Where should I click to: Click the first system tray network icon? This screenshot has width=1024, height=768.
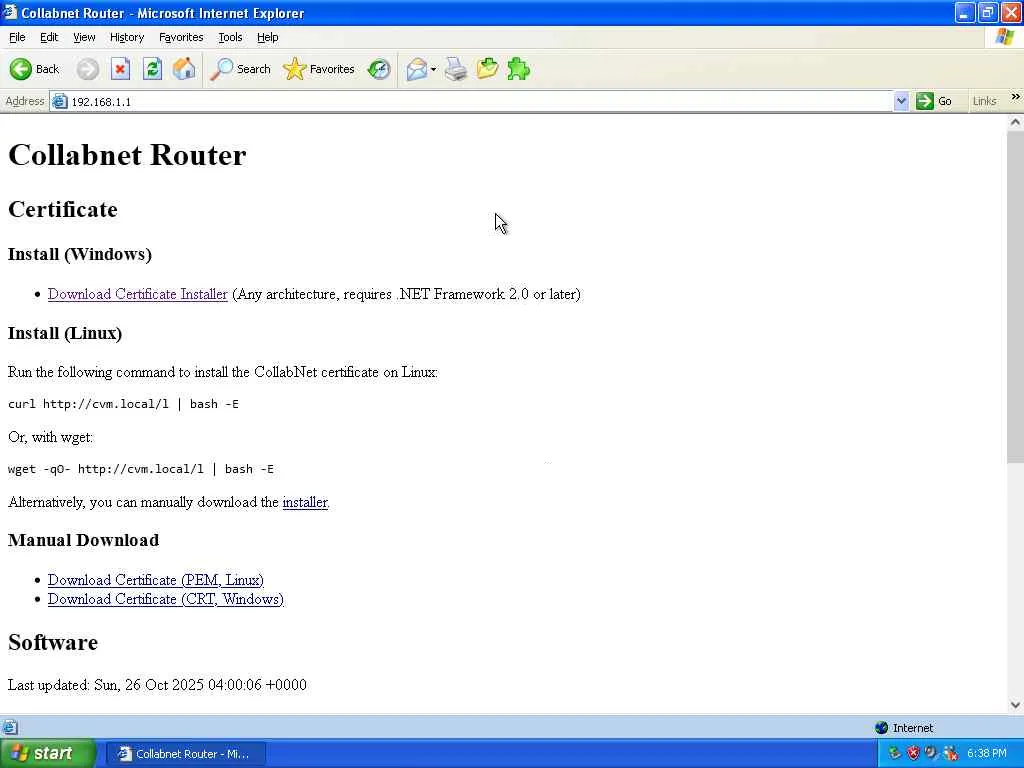pyautogui.click(x=894, y=754)
